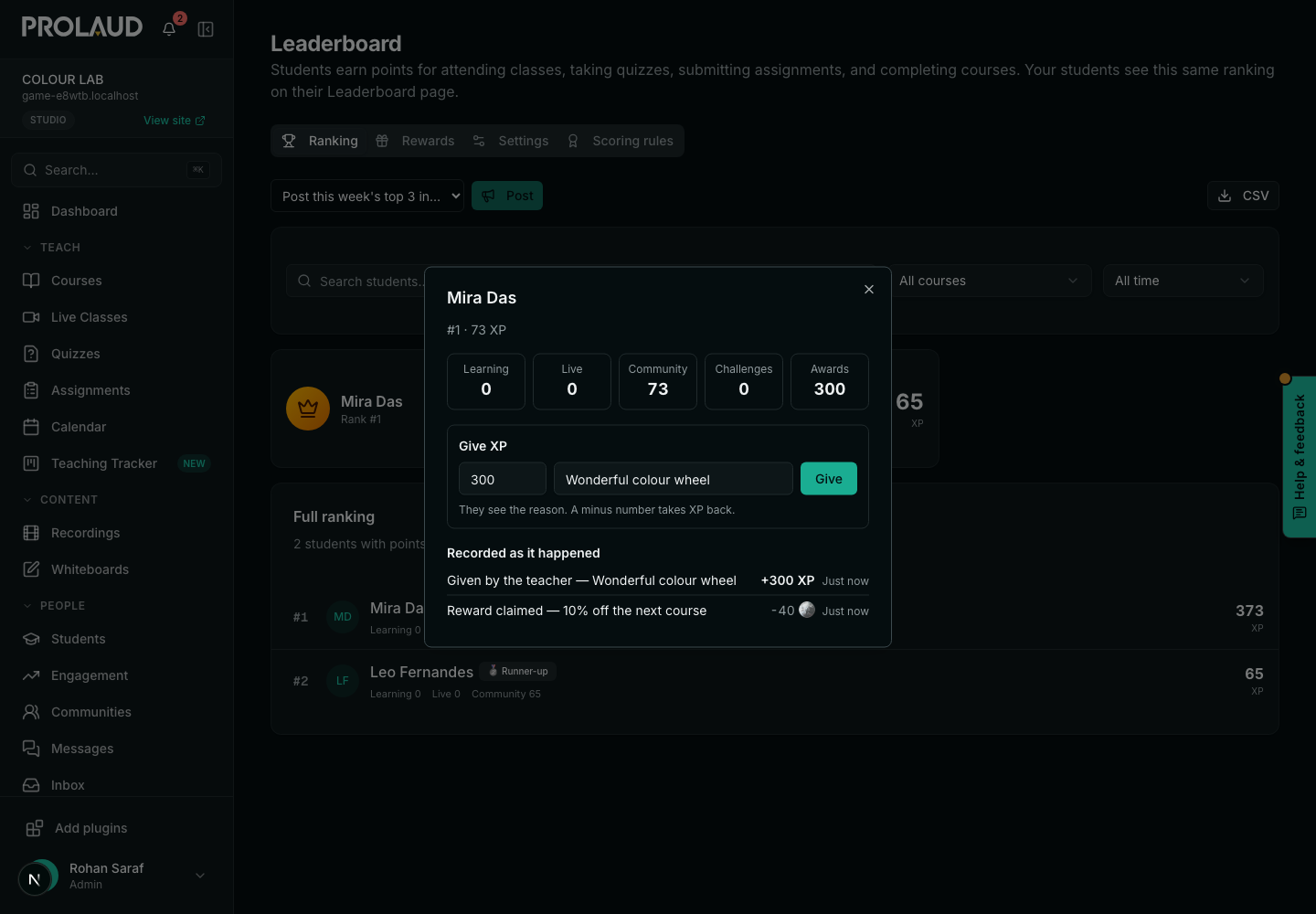Switch to the Rewards tab
1316x914 pixels.
click(x=415, y=141)
